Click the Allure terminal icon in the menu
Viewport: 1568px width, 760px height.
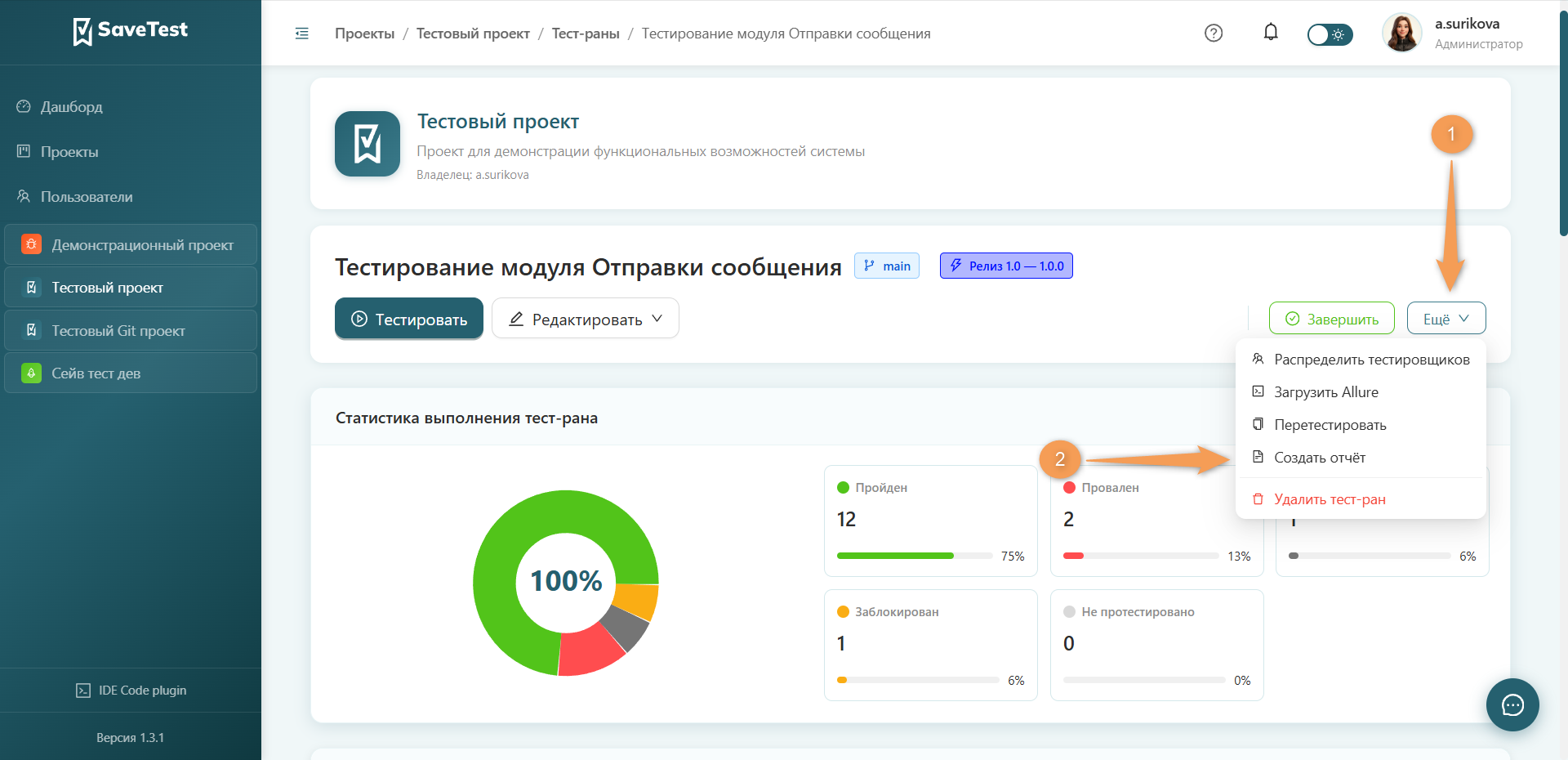click(x=1258, y=391)
